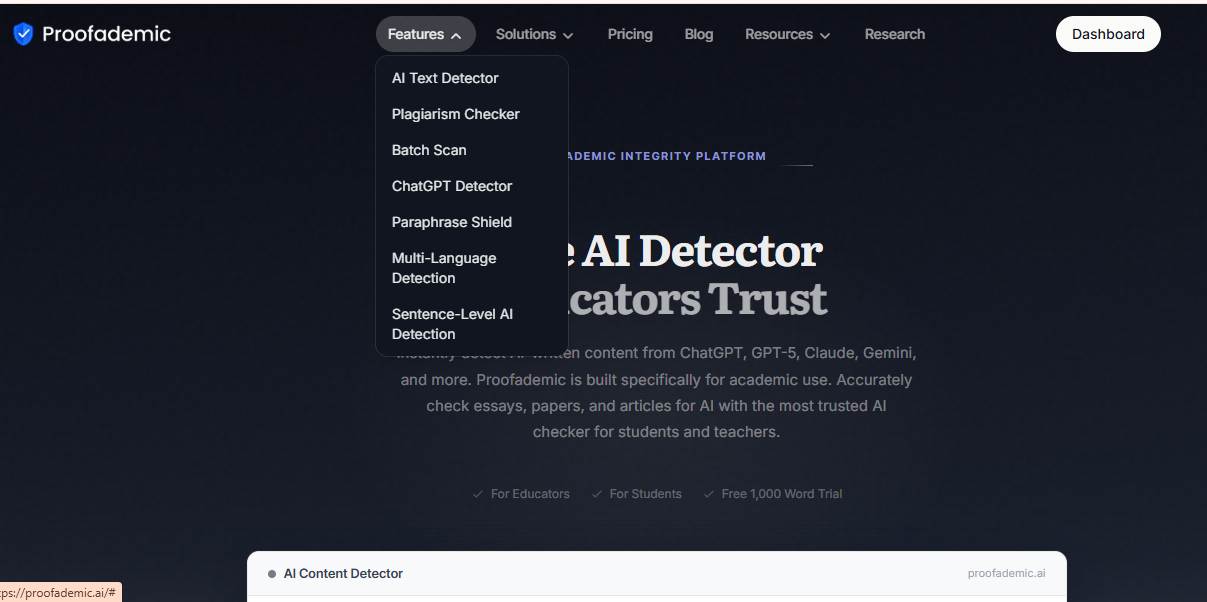Click the proofademic.ai label in detector panel
This screenshot has width=1207, height=602.
click(1007, 574)
